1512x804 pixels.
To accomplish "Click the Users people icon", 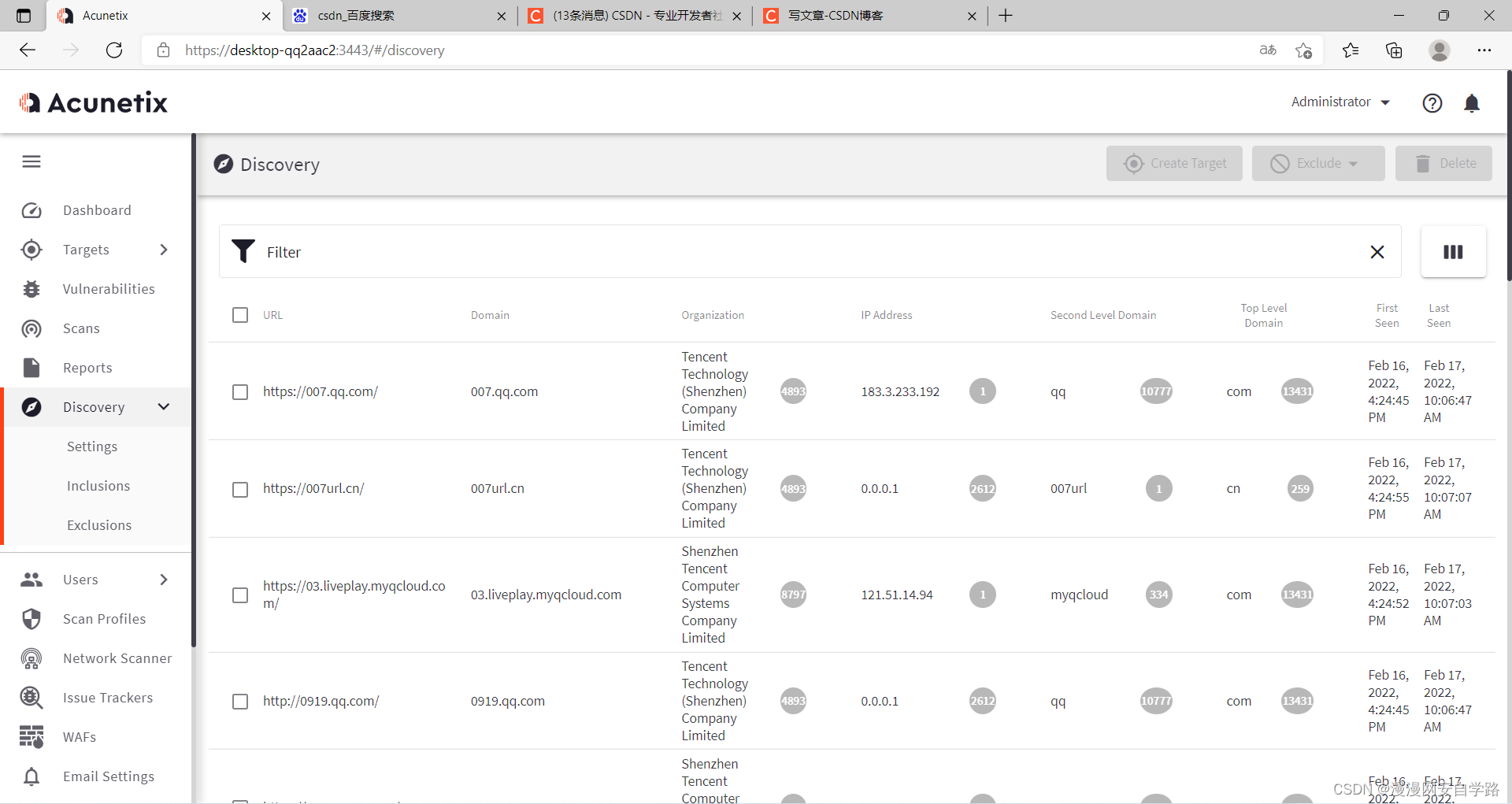I will point(31,580).
